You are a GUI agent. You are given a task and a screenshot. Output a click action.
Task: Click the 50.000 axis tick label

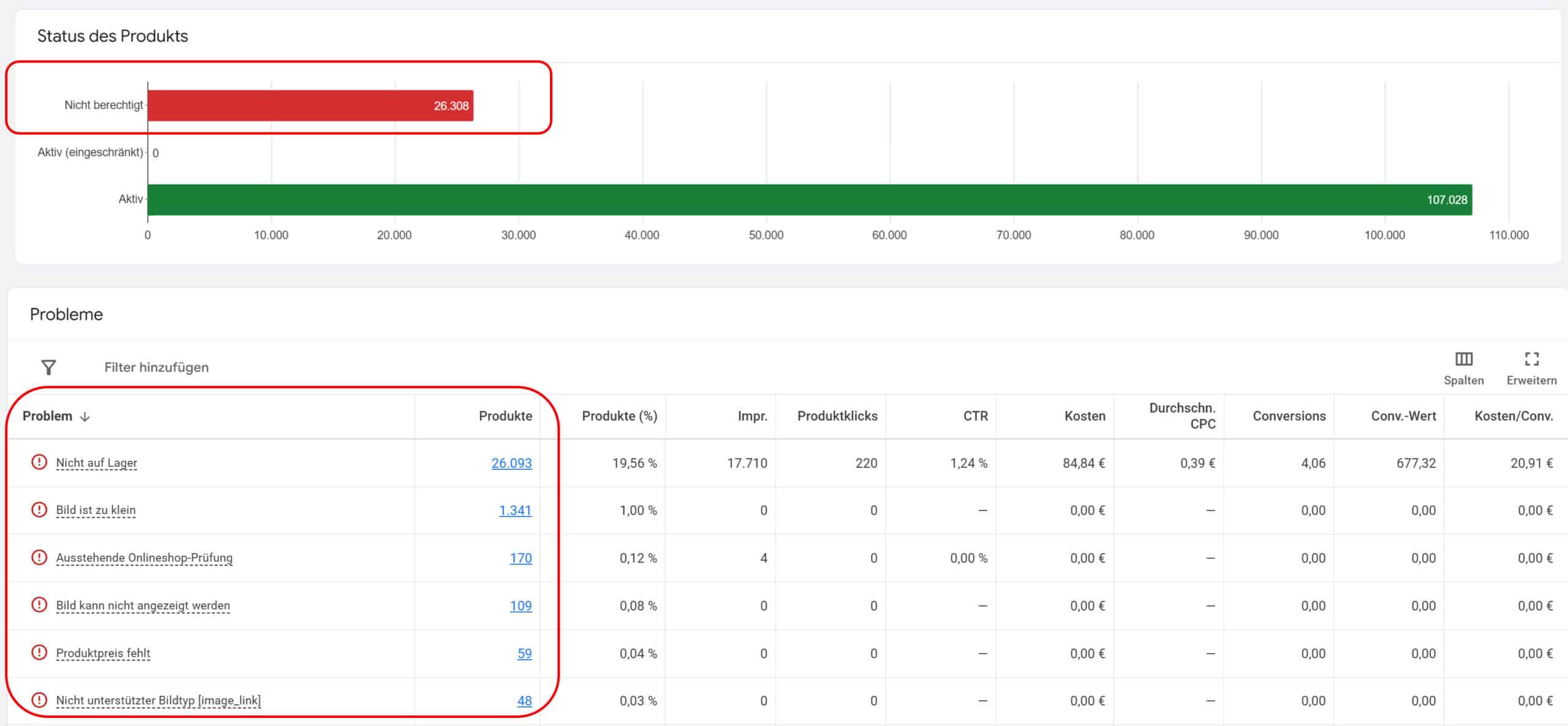766,235
